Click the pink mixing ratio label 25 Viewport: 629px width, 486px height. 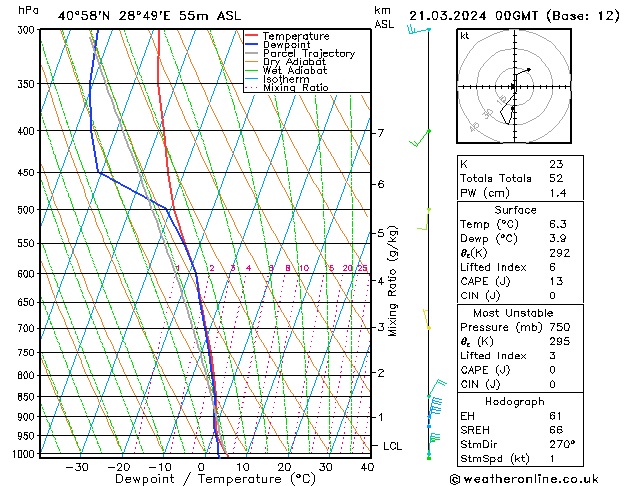point(362,268)
